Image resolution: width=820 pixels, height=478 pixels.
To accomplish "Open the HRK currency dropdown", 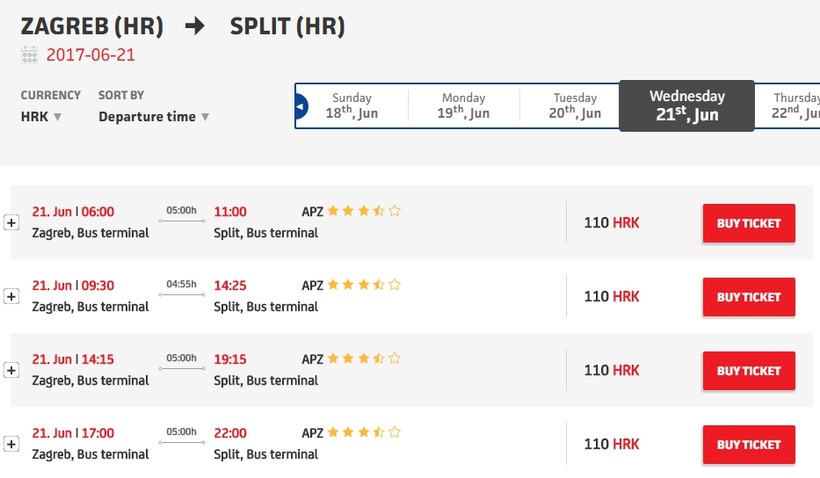I will tap(42, 117).
